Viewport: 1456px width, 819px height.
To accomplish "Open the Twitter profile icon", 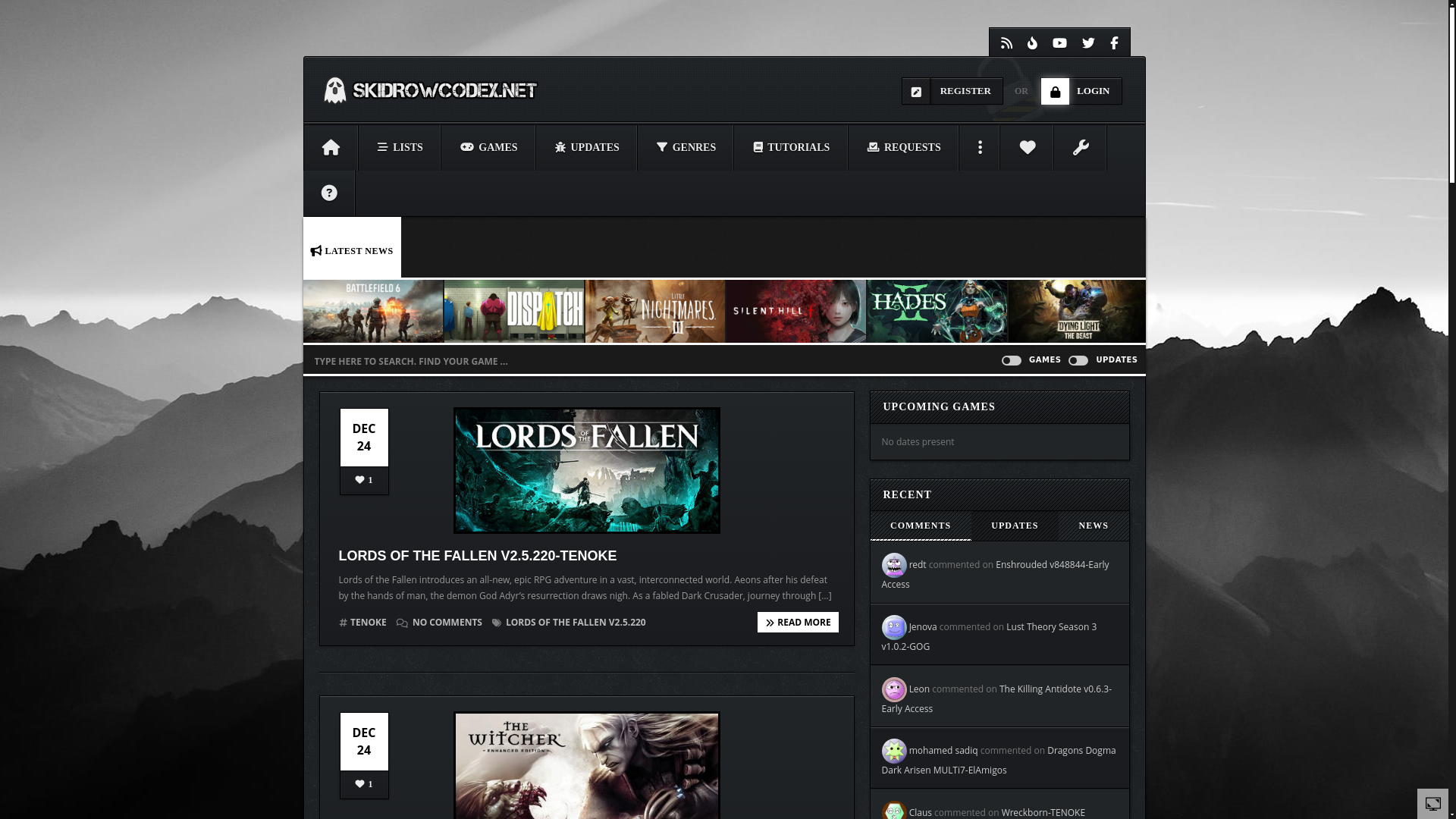I will 1088,43.
